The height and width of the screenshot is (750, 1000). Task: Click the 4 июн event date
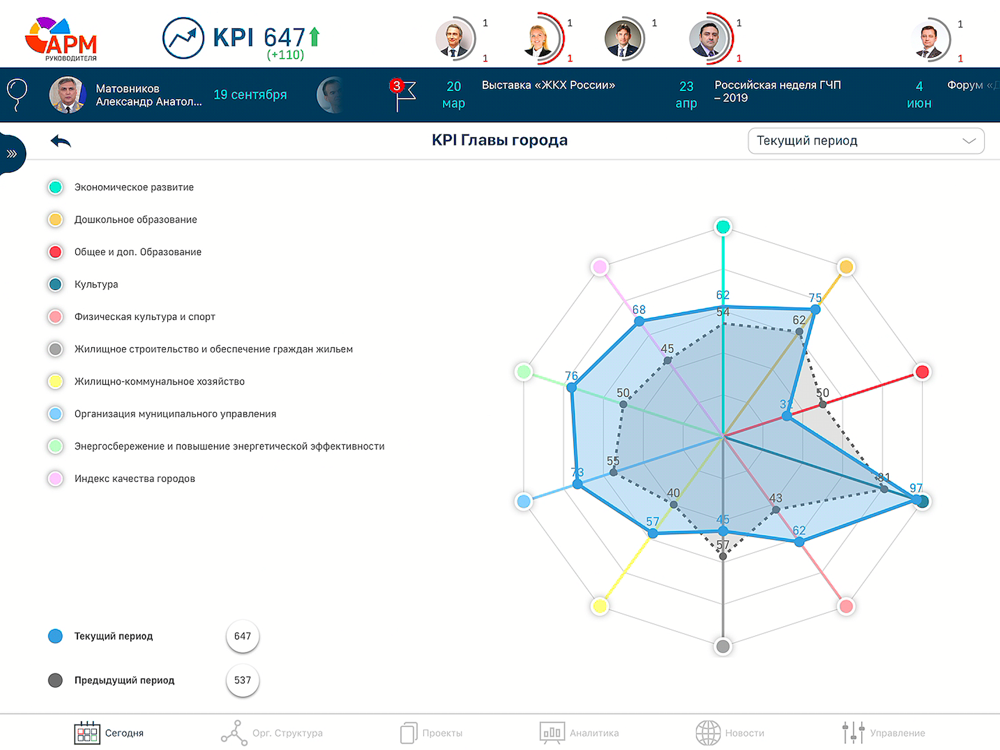(x=919, y=94)
